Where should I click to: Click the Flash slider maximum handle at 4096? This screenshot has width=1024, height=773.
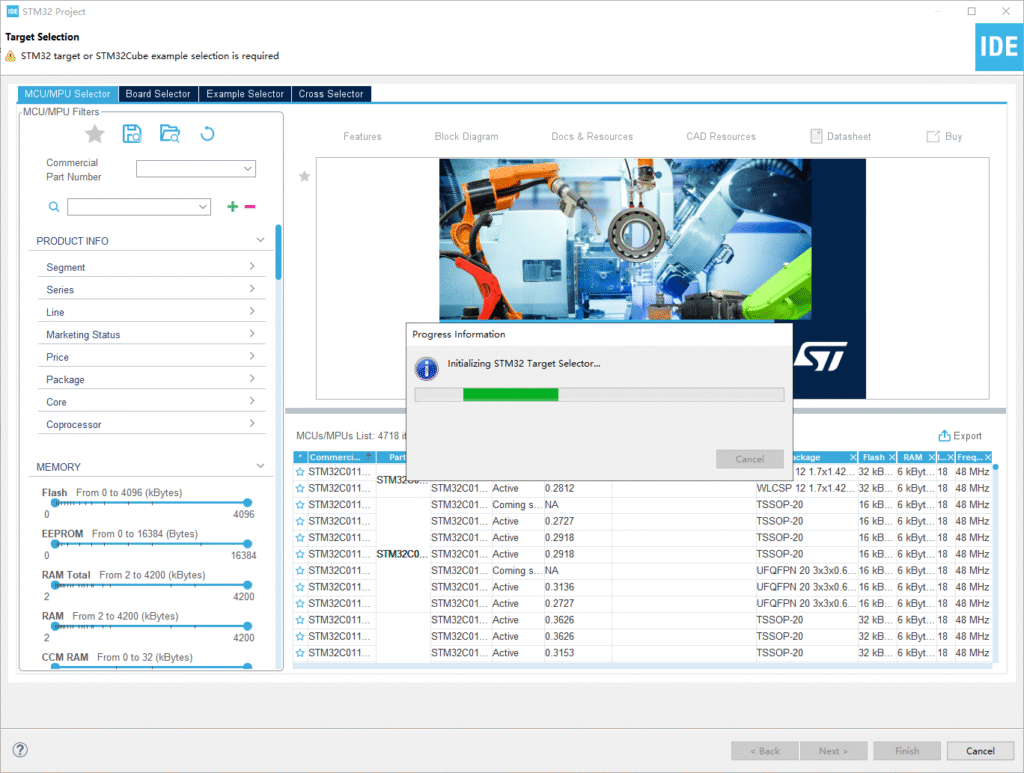pyautogui.click(x=248, y=503)
